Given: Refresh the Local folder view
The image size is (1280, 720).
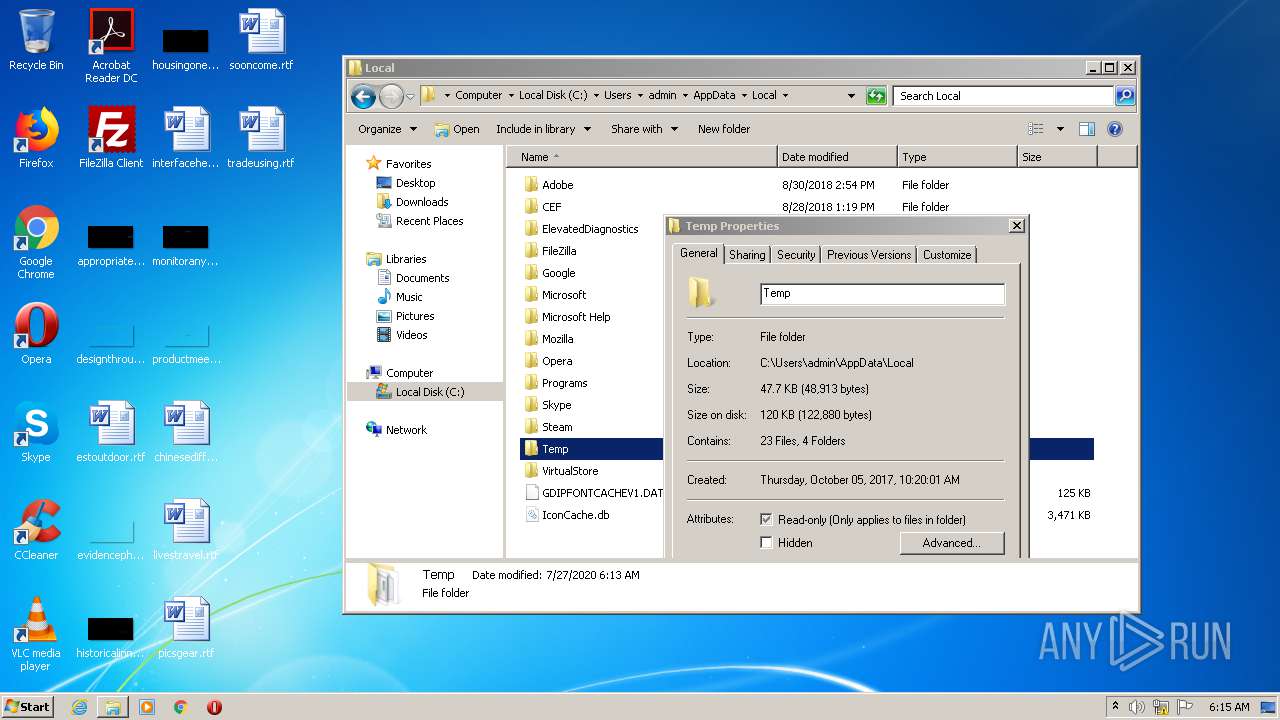Looking at the screenshot, I should point(876,96).
